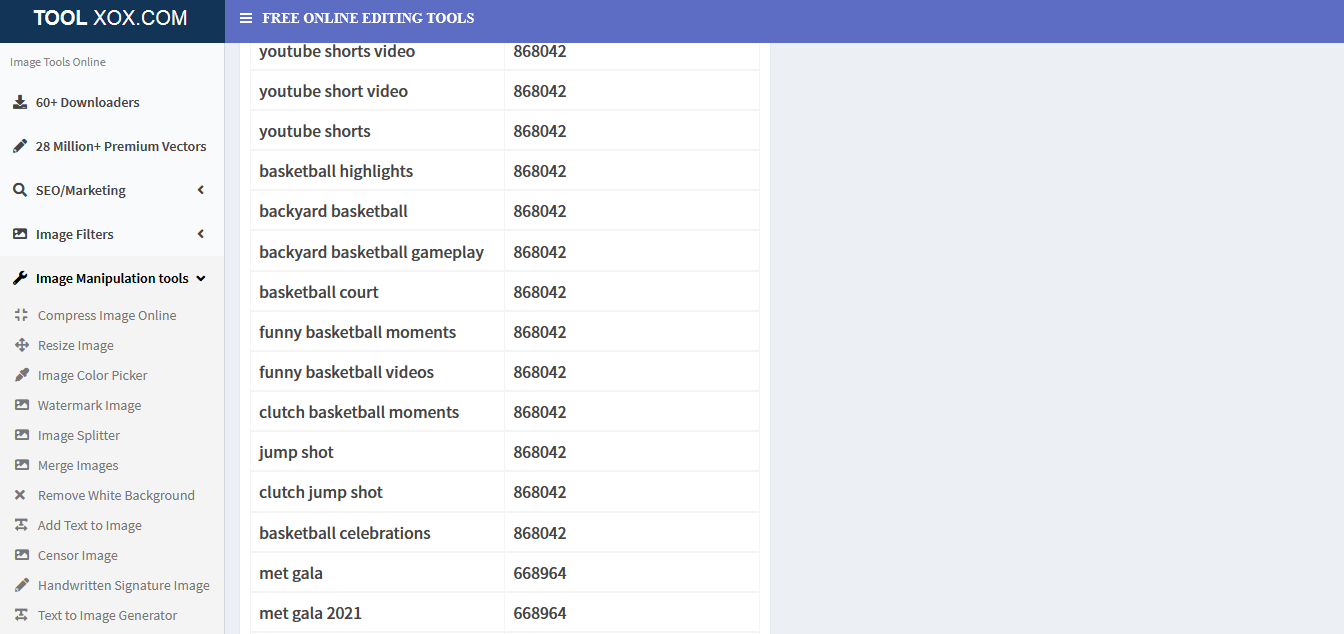The width and height of the screenshot is (1344, 634).
Task: Click 868042 value in 'basketball court' row
Action: pos(540,292)
